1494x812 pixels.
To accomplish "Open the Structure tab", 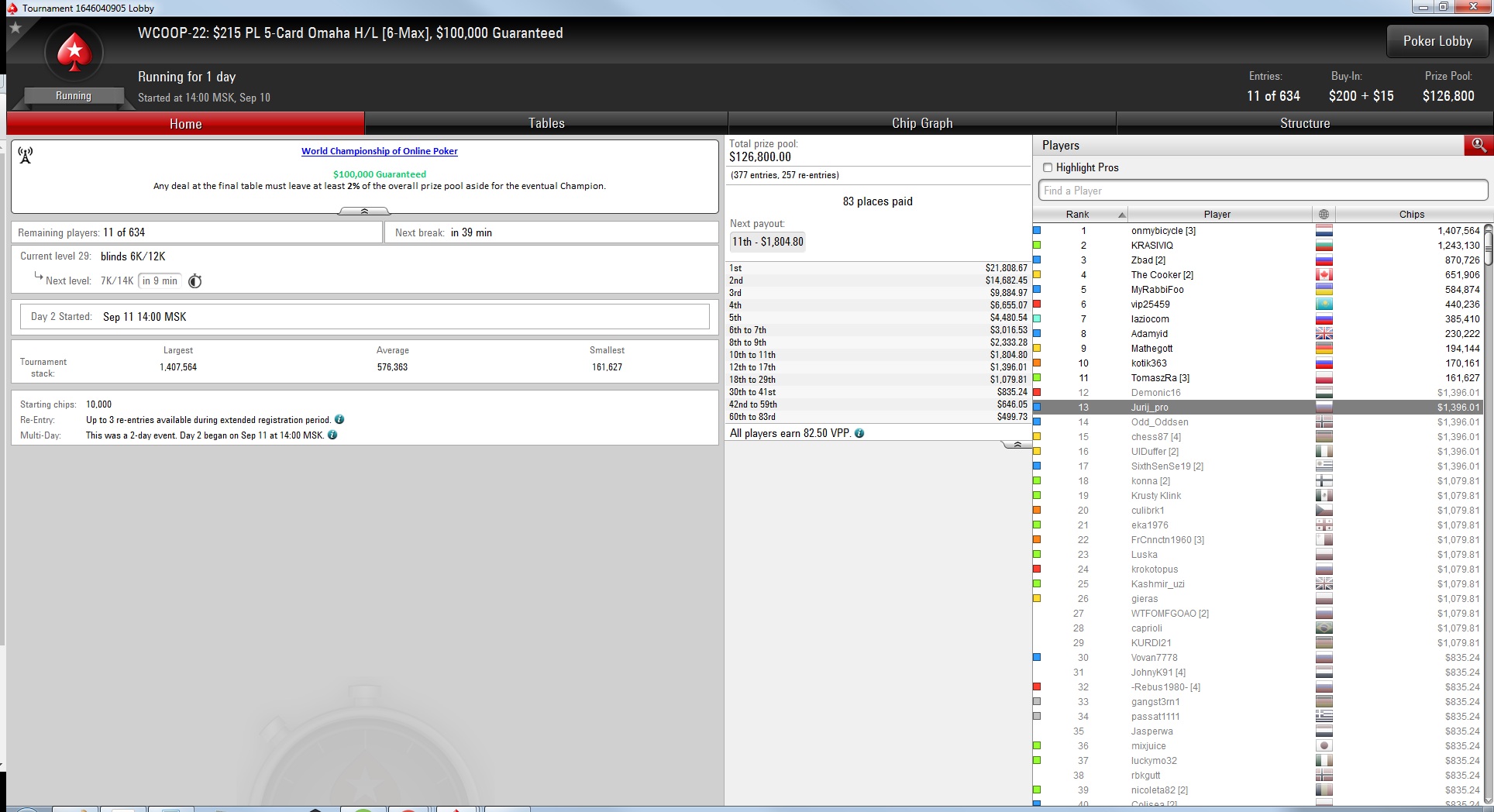I will [1305, 123].
